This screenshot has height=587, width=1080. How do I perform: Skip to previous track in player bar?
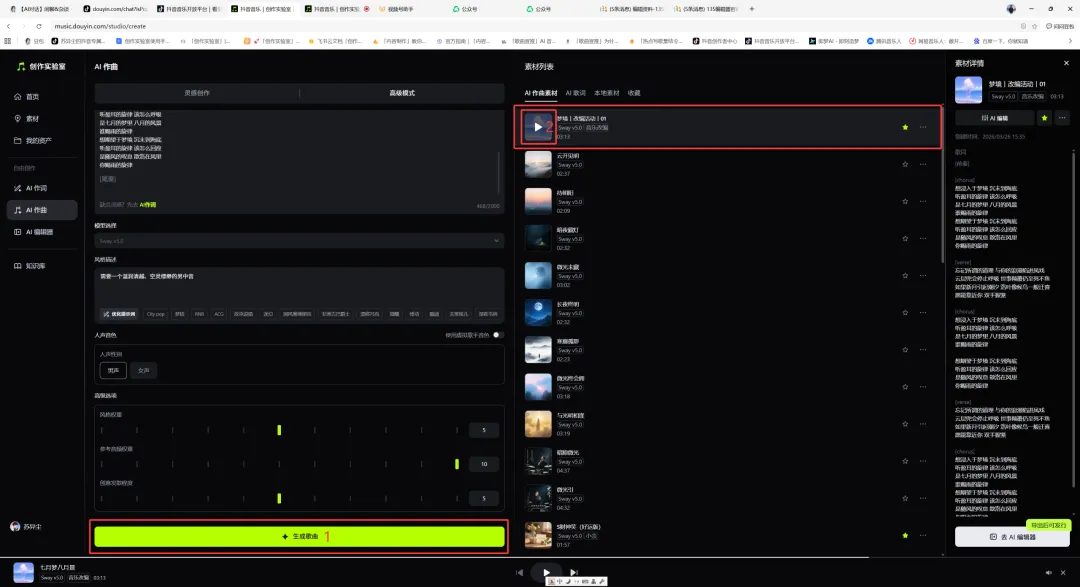[x=519, y=572]
